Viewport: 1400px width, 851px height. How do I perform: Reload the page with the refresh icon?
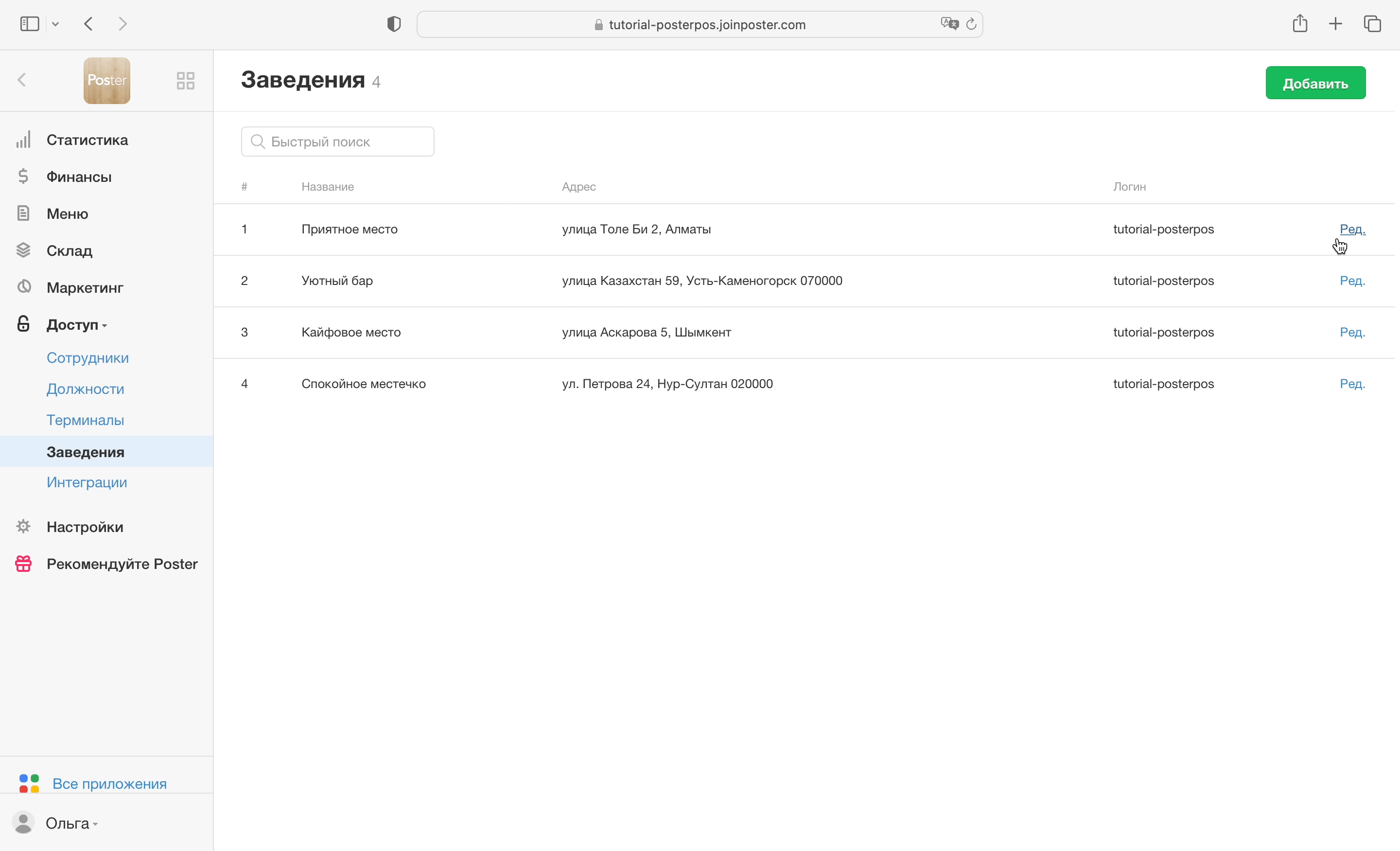971,24
